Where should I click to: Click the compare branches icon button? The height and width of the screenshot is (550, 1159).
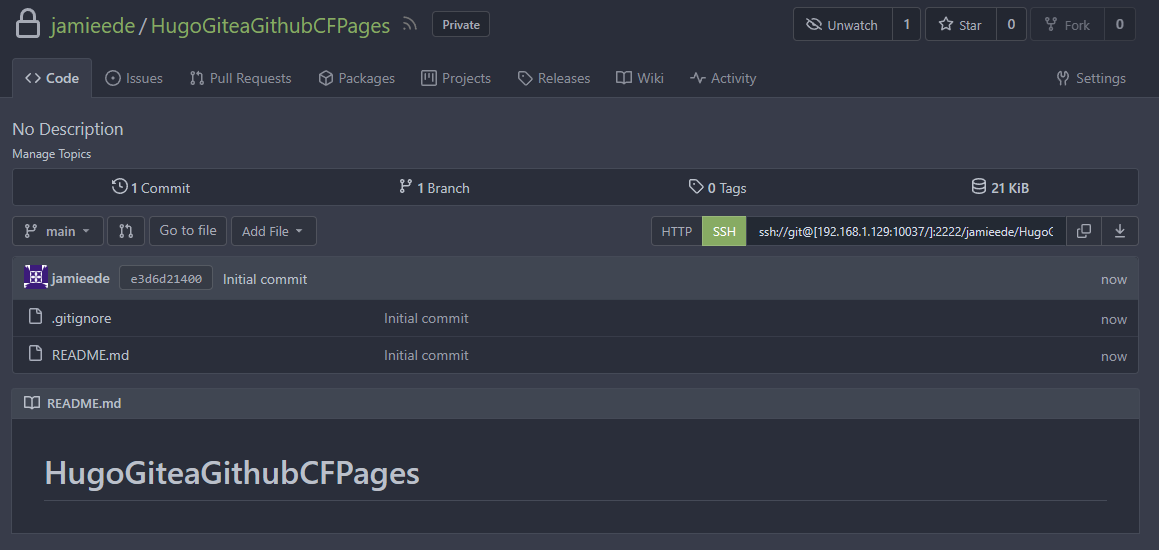tap(126, 231)
